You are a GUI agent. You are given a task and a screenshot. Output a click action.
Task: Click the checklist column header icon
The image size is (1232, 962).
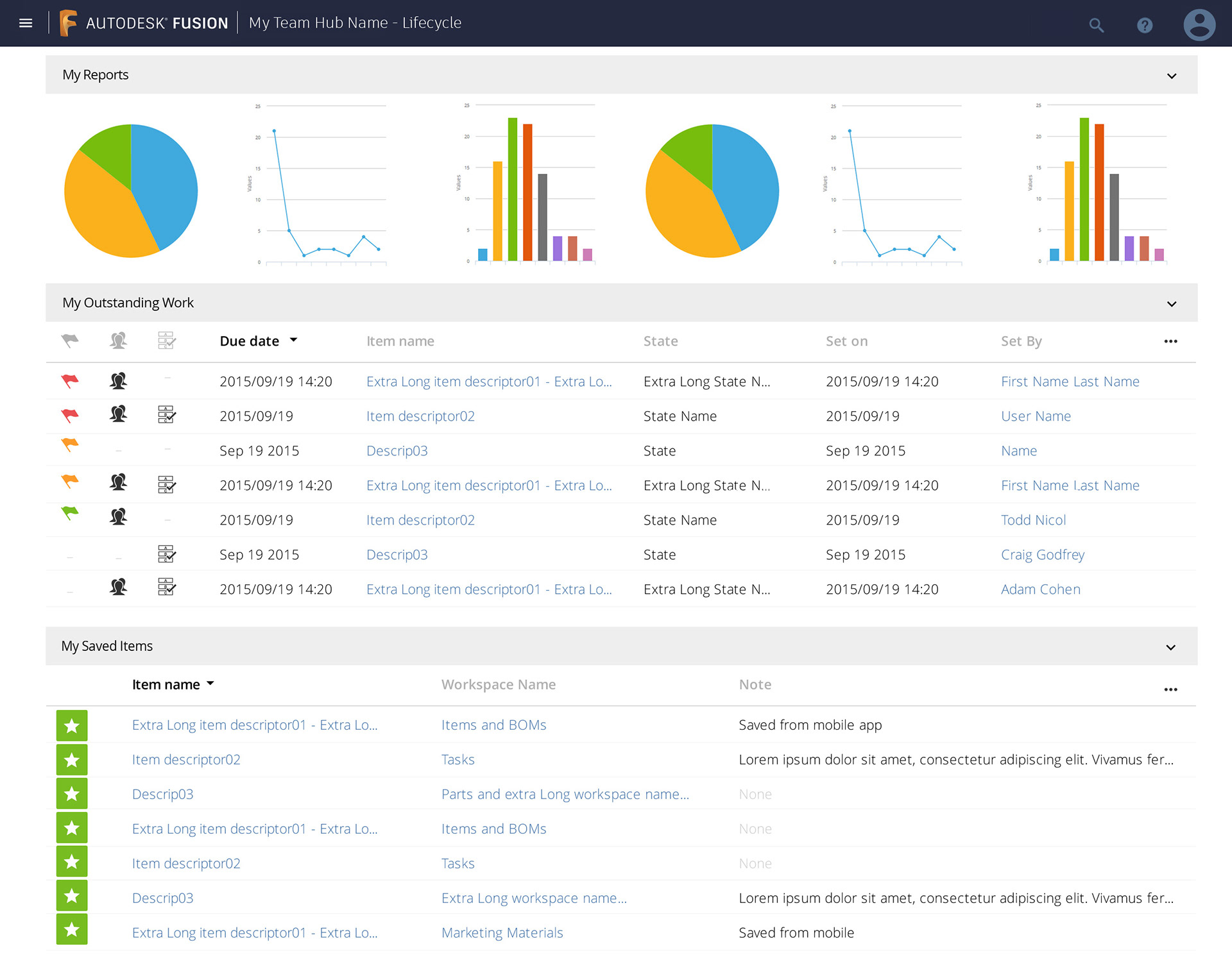coord(167,341)
